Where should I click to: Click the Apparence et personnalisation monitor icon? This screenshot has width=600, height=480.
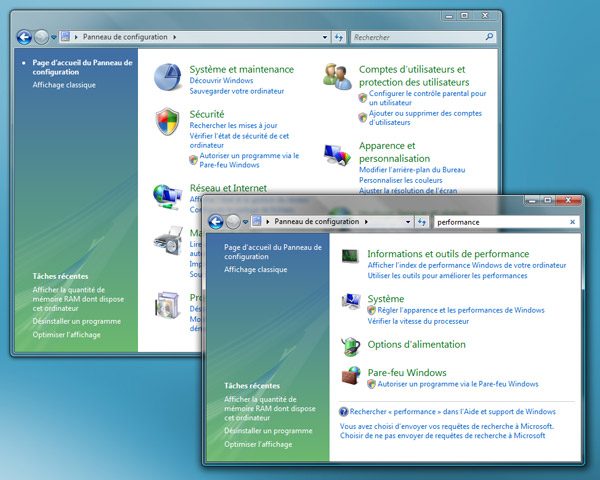[337, 154]
